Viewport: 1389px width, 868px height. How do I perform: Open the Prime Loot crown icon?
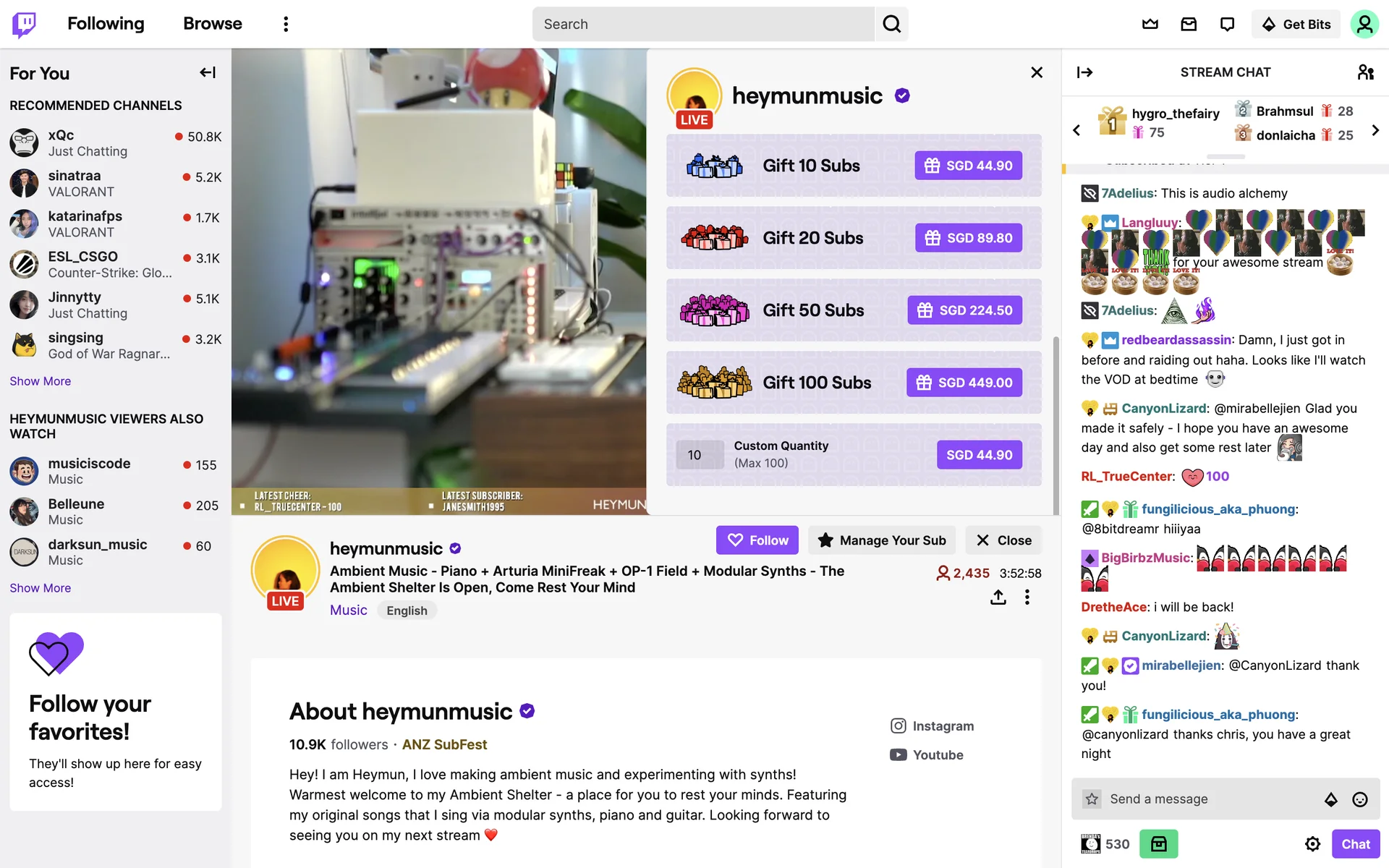coord(1150,24)
